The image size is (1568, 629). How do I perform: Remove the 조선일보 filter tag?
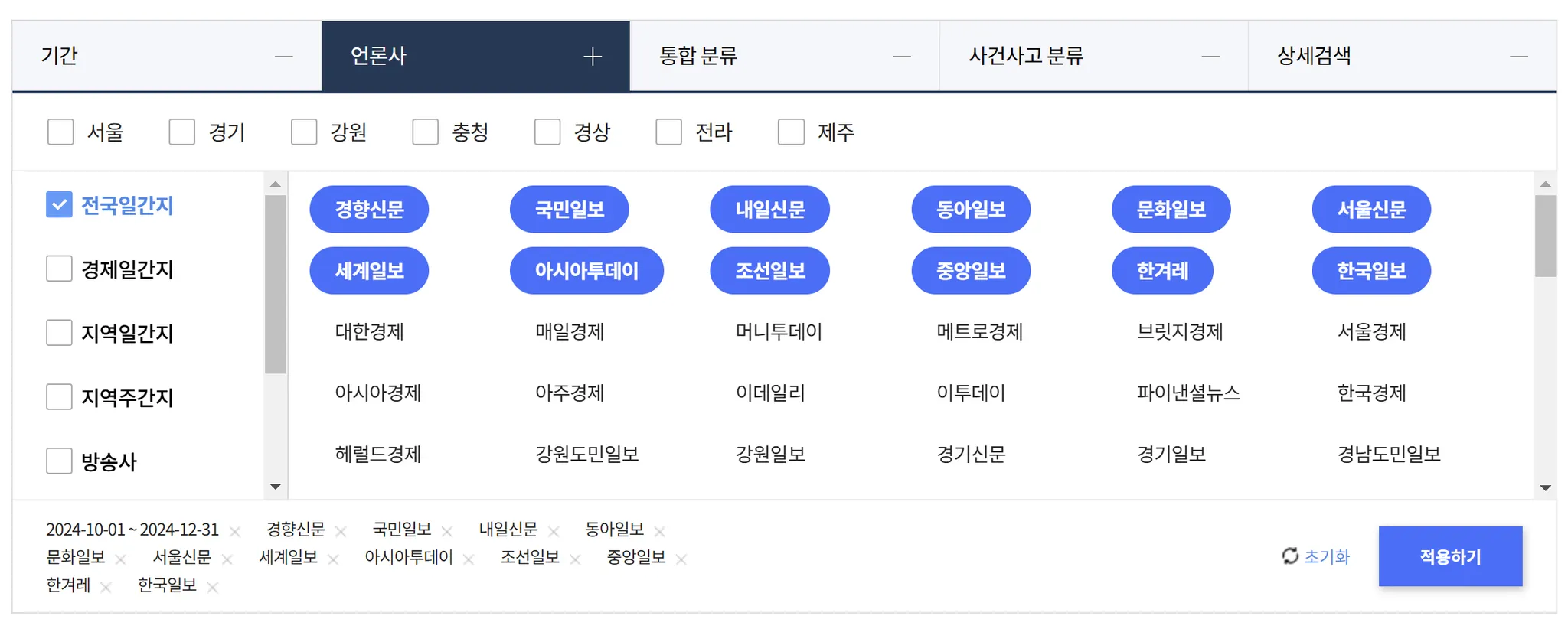[575, 559]
